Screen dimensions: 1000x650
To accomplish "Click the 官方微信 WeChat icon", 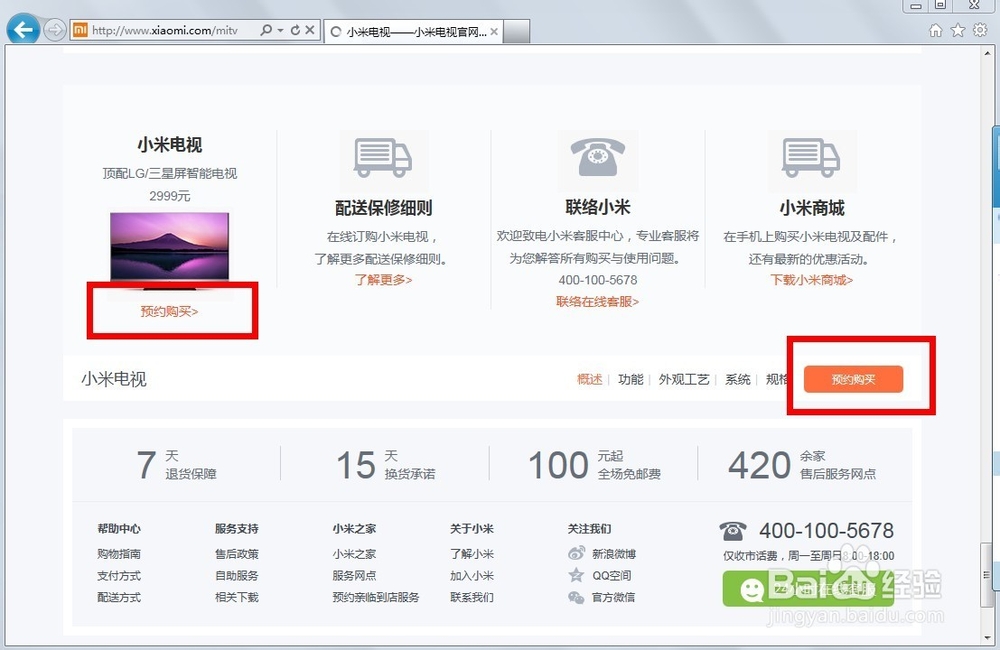I will tap(577, 597).
